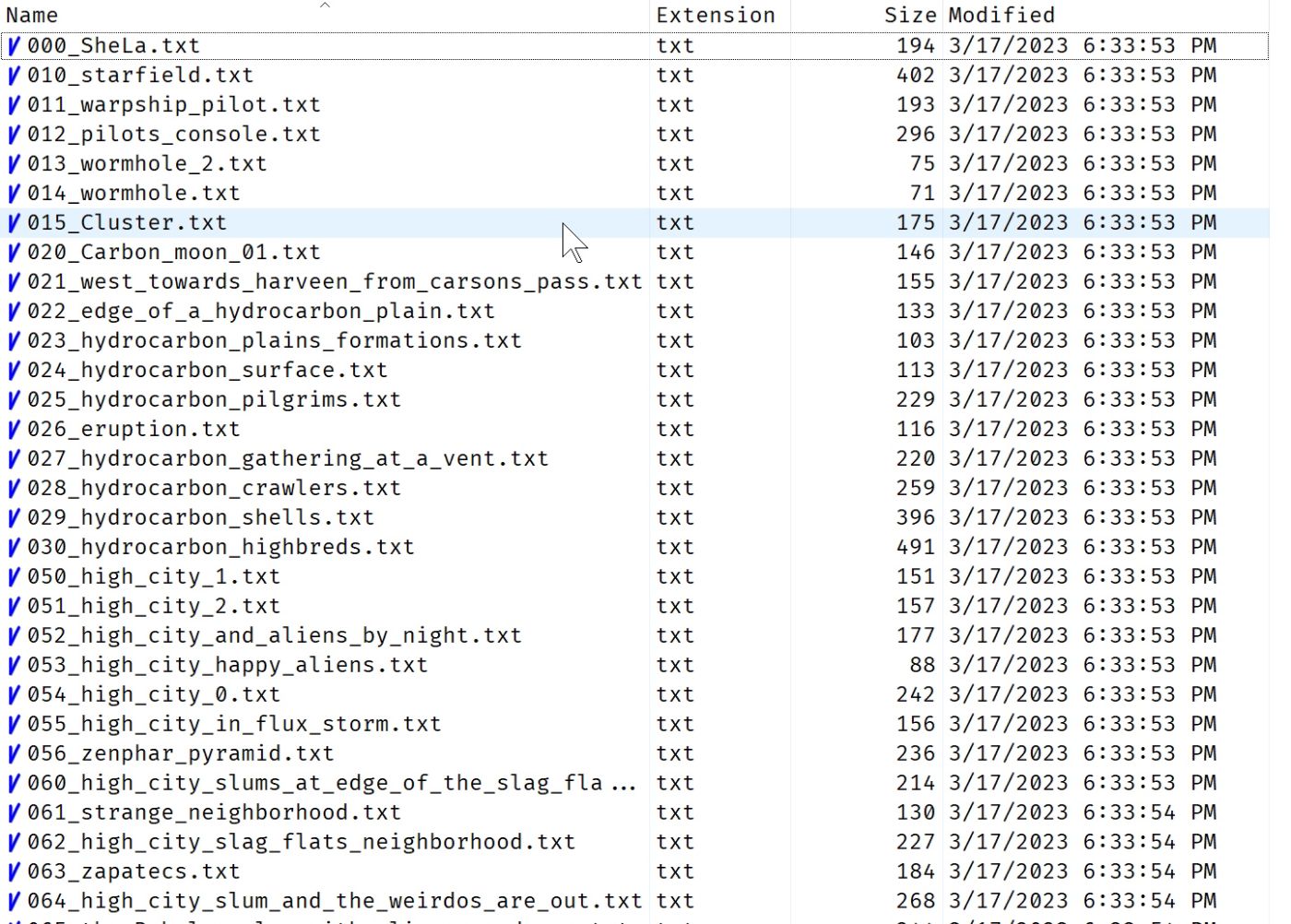Click the 026_eruption.txt file icon
Viewport: 1291px width, 924px height.
14,430
